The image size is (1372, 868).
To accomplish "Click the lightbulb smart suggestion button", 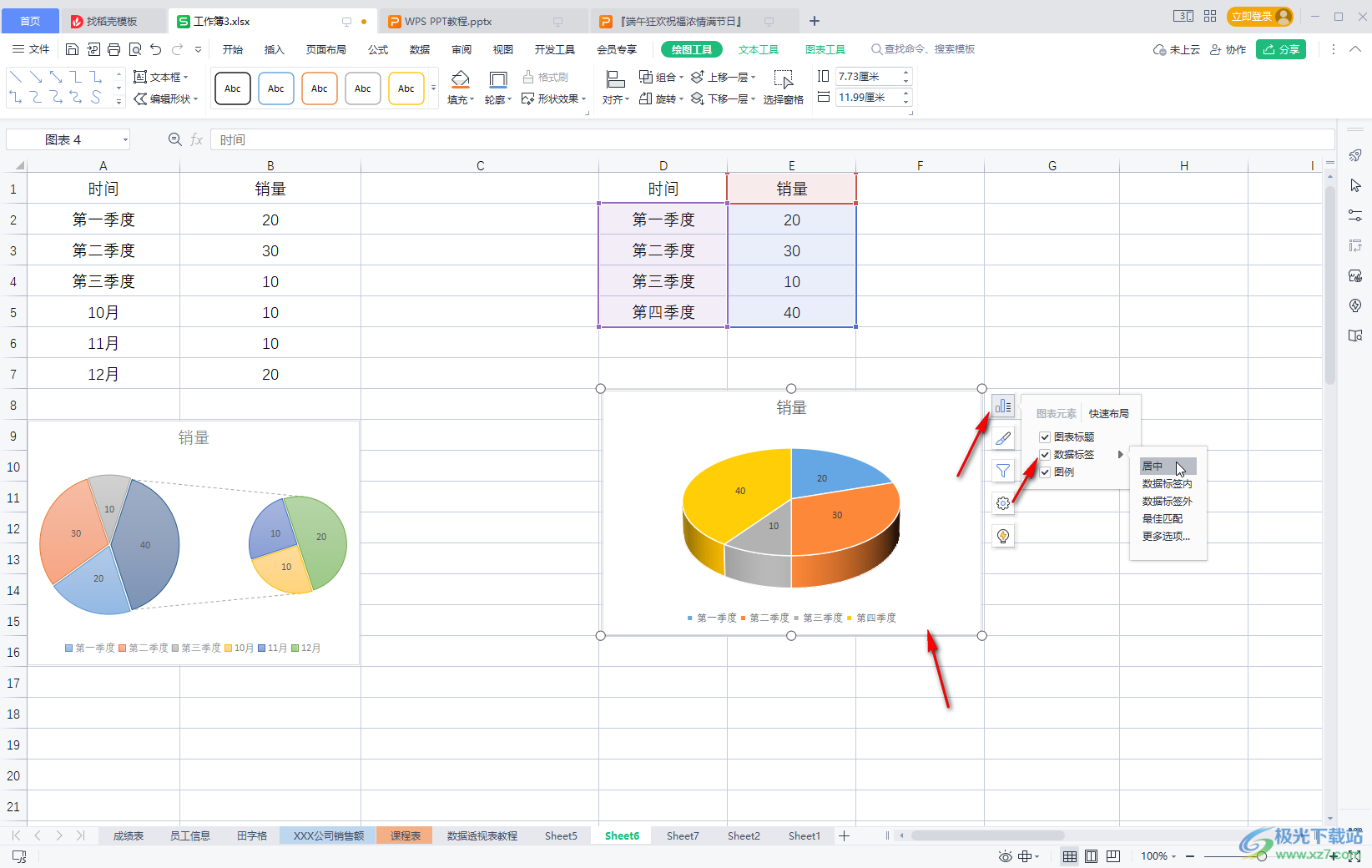I will (x=1003, y=536).
